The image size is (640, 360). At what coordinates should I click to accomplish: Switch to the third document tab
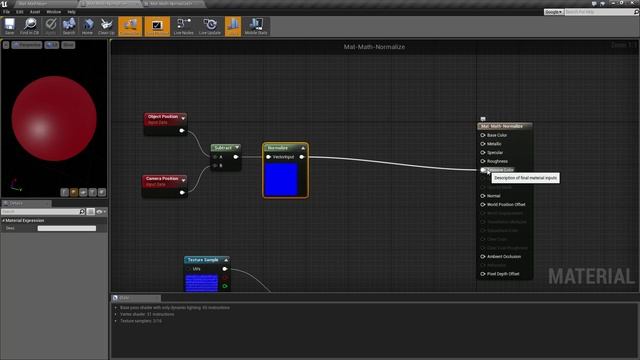pos(173,4)
